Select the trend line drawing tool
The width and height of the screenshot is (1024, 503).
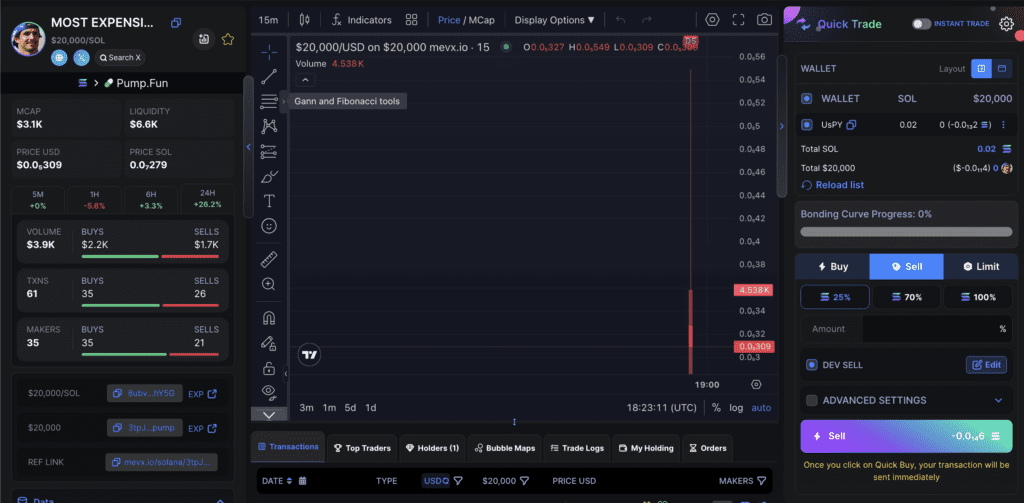coord(268,77)
